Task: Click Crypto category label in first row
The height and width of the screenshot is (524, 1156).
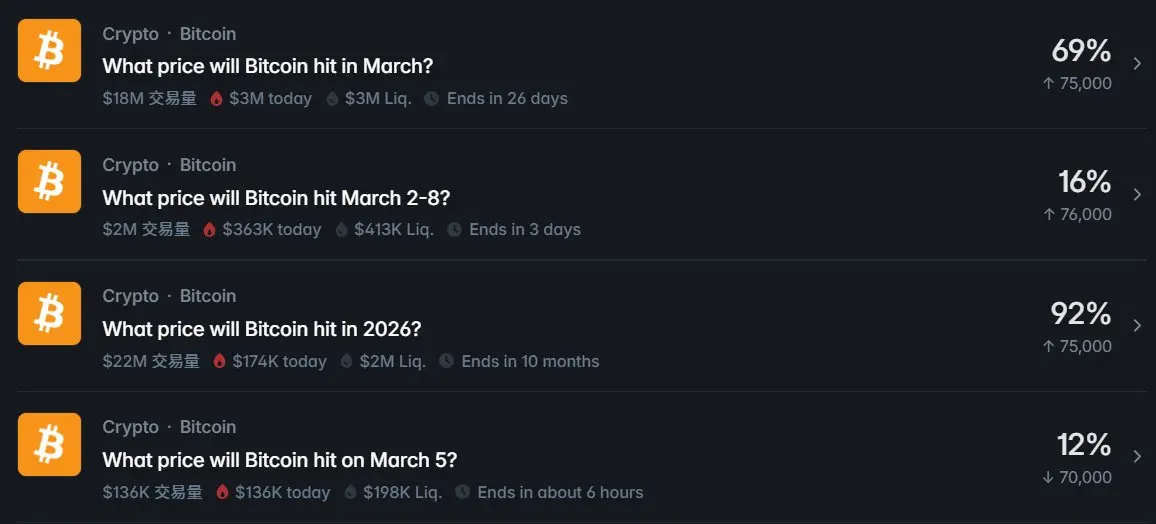Action: click(130, 34)
